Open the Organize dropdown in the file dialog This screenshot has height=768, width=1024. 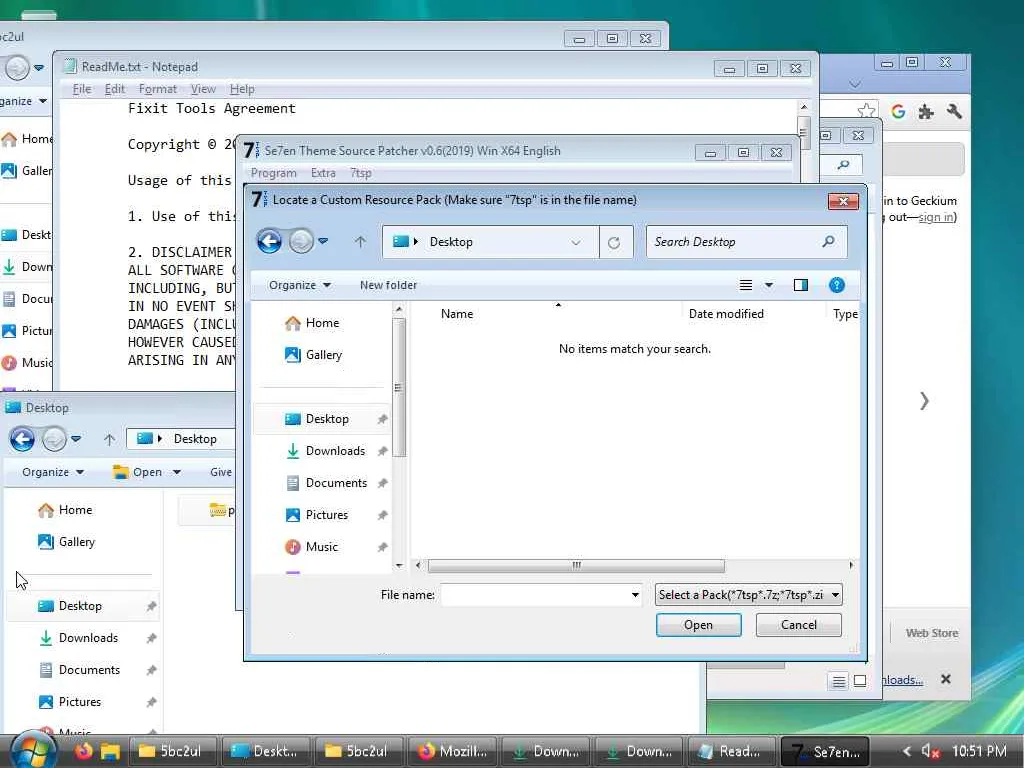[300, 285]
